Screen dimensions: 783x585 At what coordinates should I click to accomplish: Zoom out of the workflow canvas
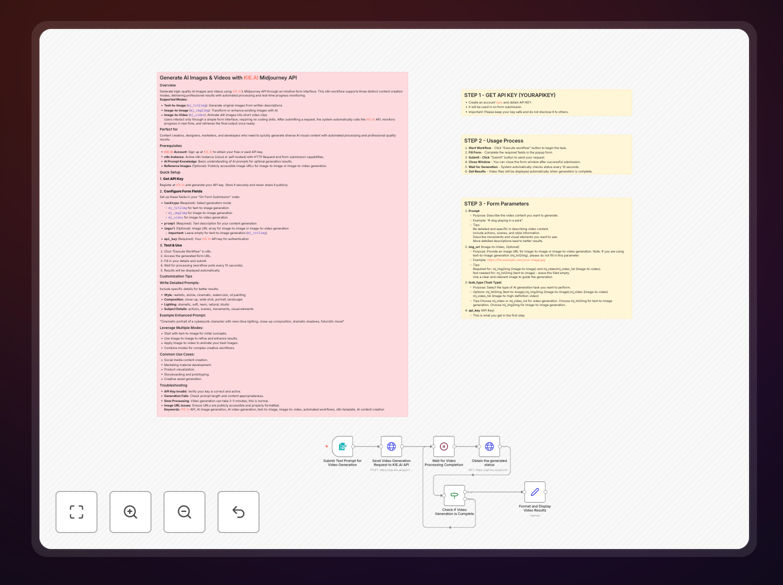click(184, 512)
